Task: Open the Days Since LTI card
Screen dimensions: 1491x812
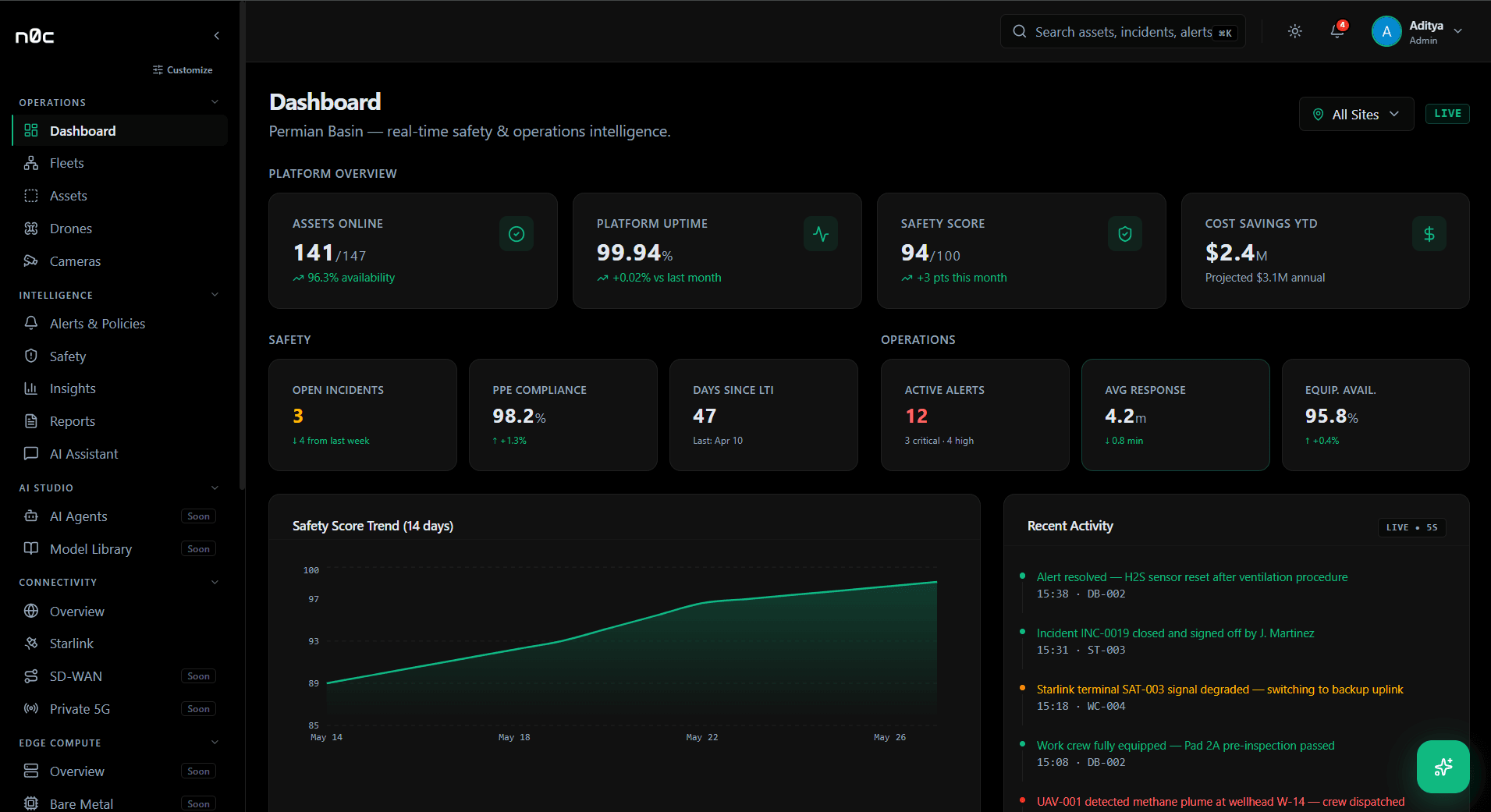Action: tap(764, 415)
